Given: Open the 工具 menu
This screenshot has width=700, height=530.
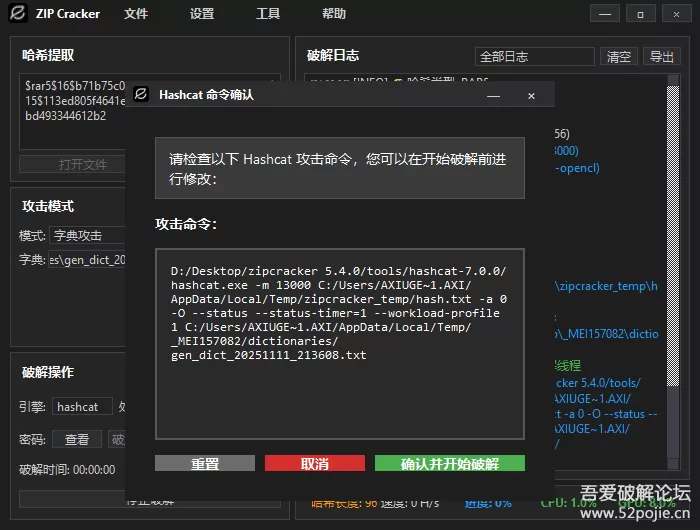Looking at the screenshot, I should (x=268, y=14).
